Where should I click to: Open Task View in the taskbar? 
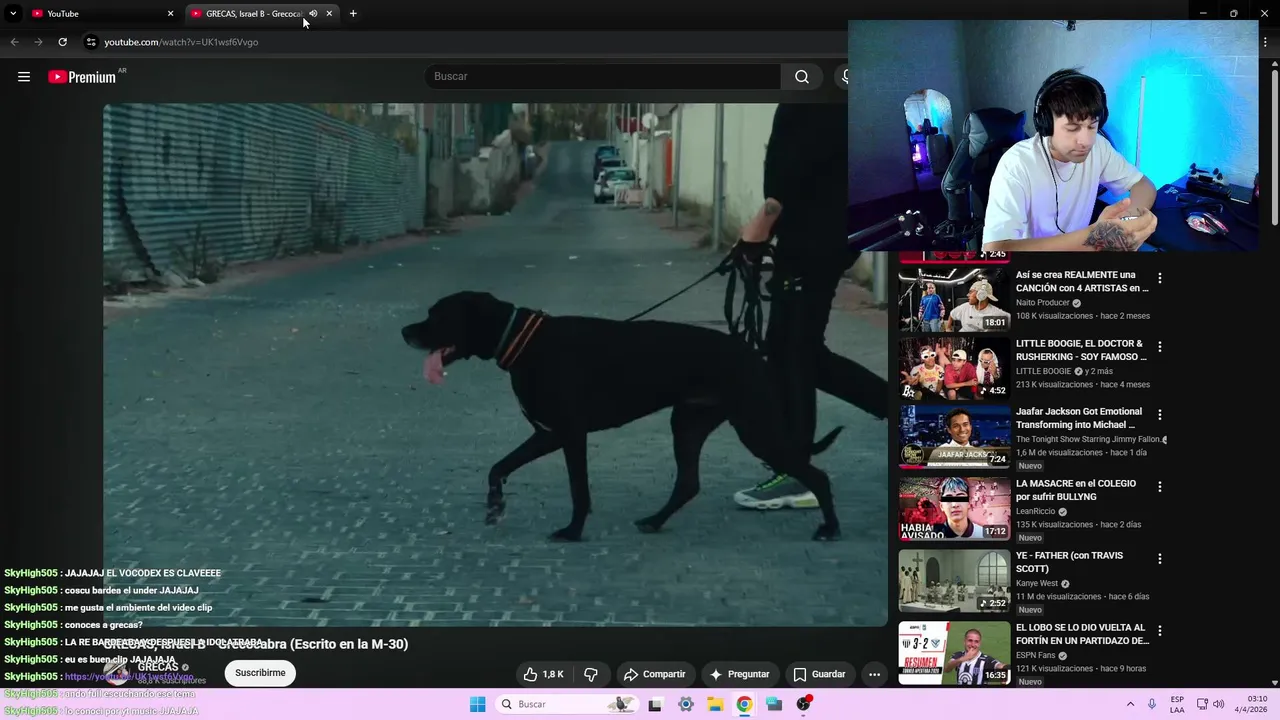tap(655, 704)
